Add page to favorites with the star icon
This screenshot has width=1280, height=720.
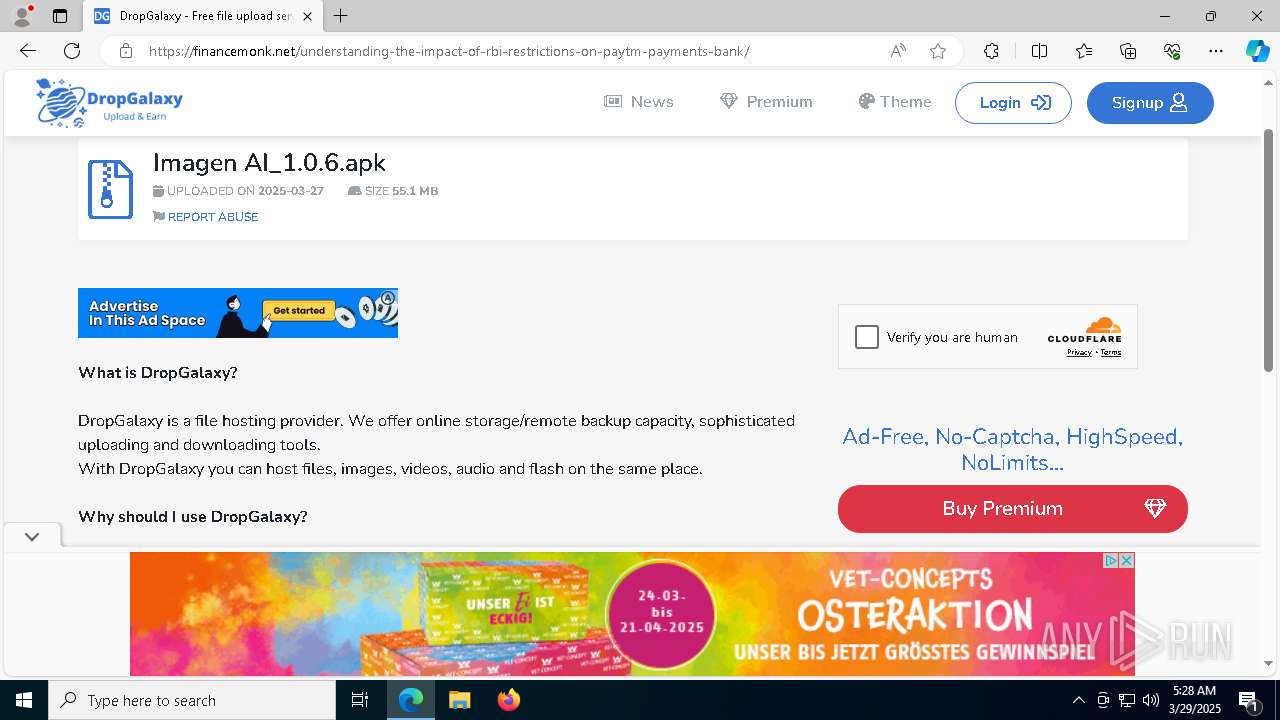tap(938, 51)
